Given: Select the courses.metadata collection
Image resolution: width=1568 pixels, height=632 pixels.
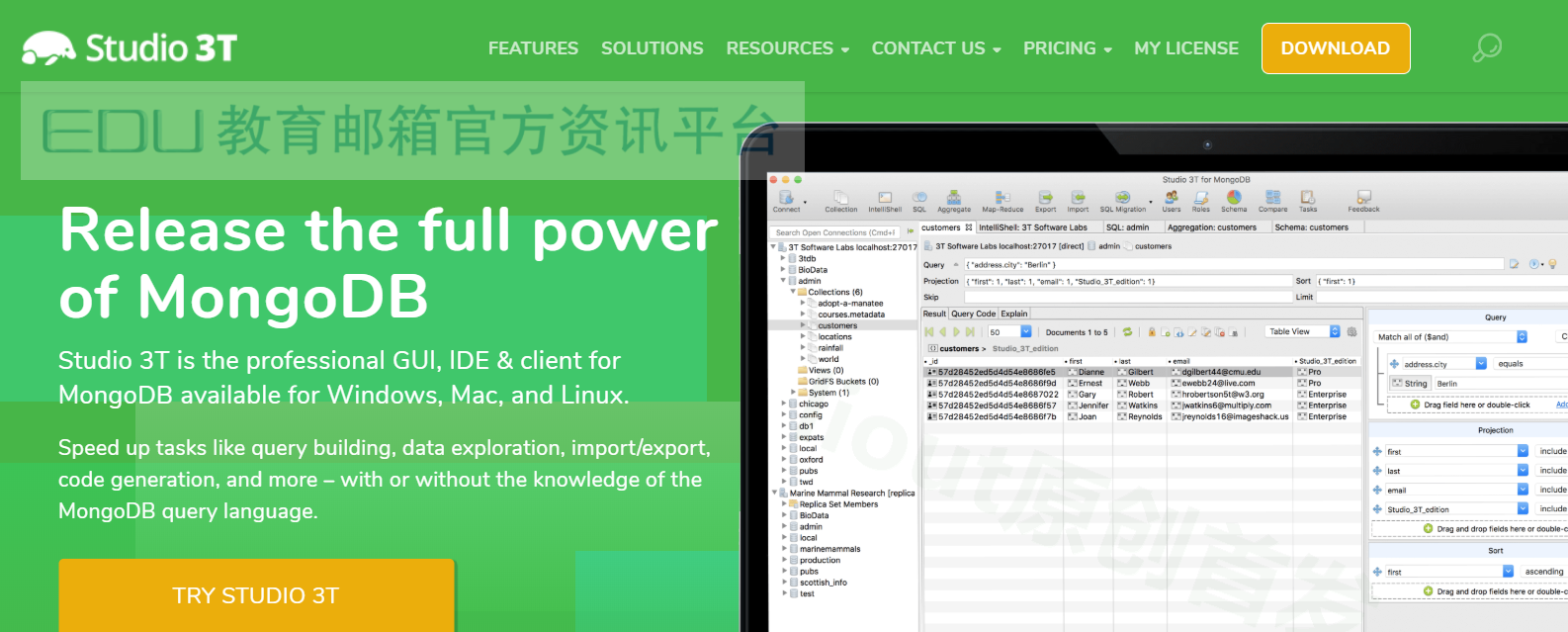Looking at the screenshot, I should point(850,315).
